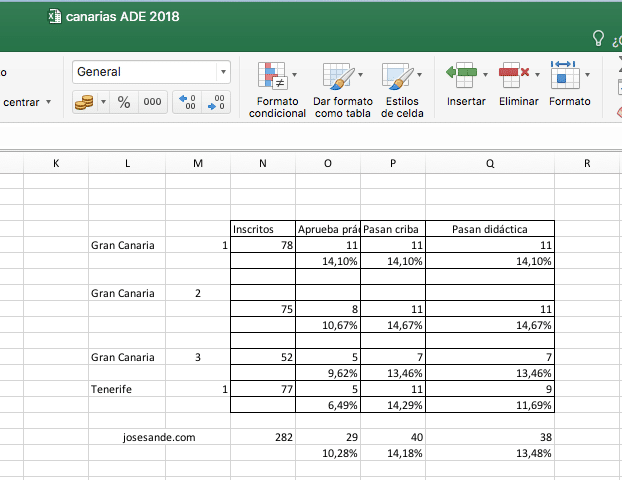Click the Eliminar cells icon
Viewport: 622px width, 480px height.
point(513,73)
